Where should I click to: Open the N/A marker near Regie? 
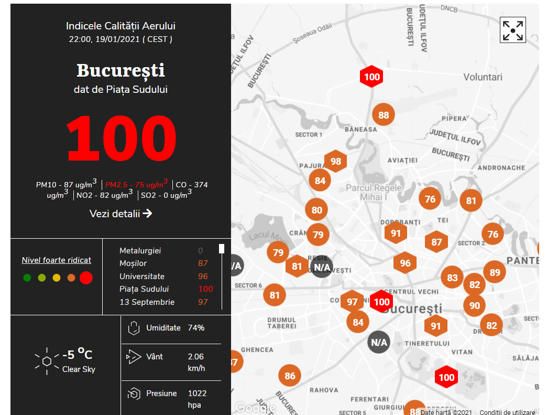click(x=322, y=267)
